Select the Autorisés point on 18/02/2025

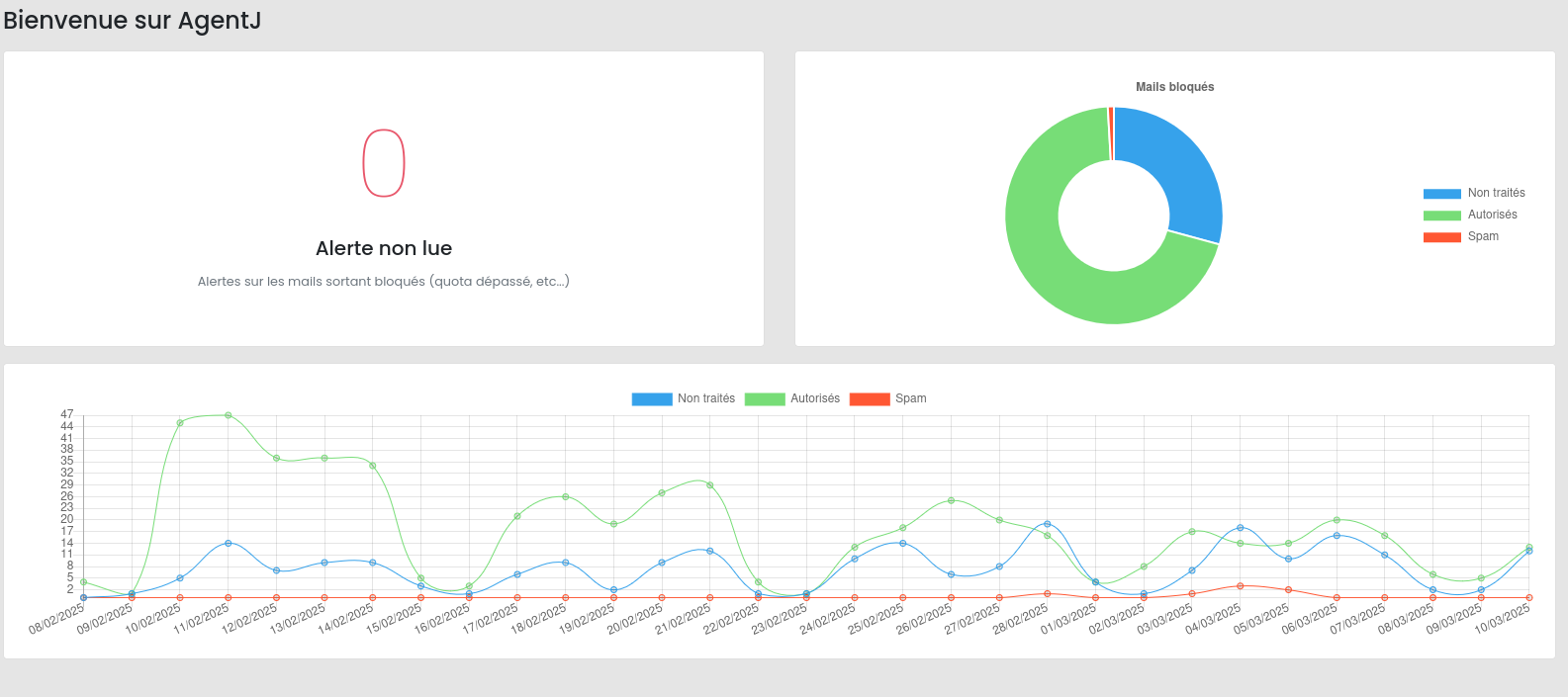pos(566,496)
